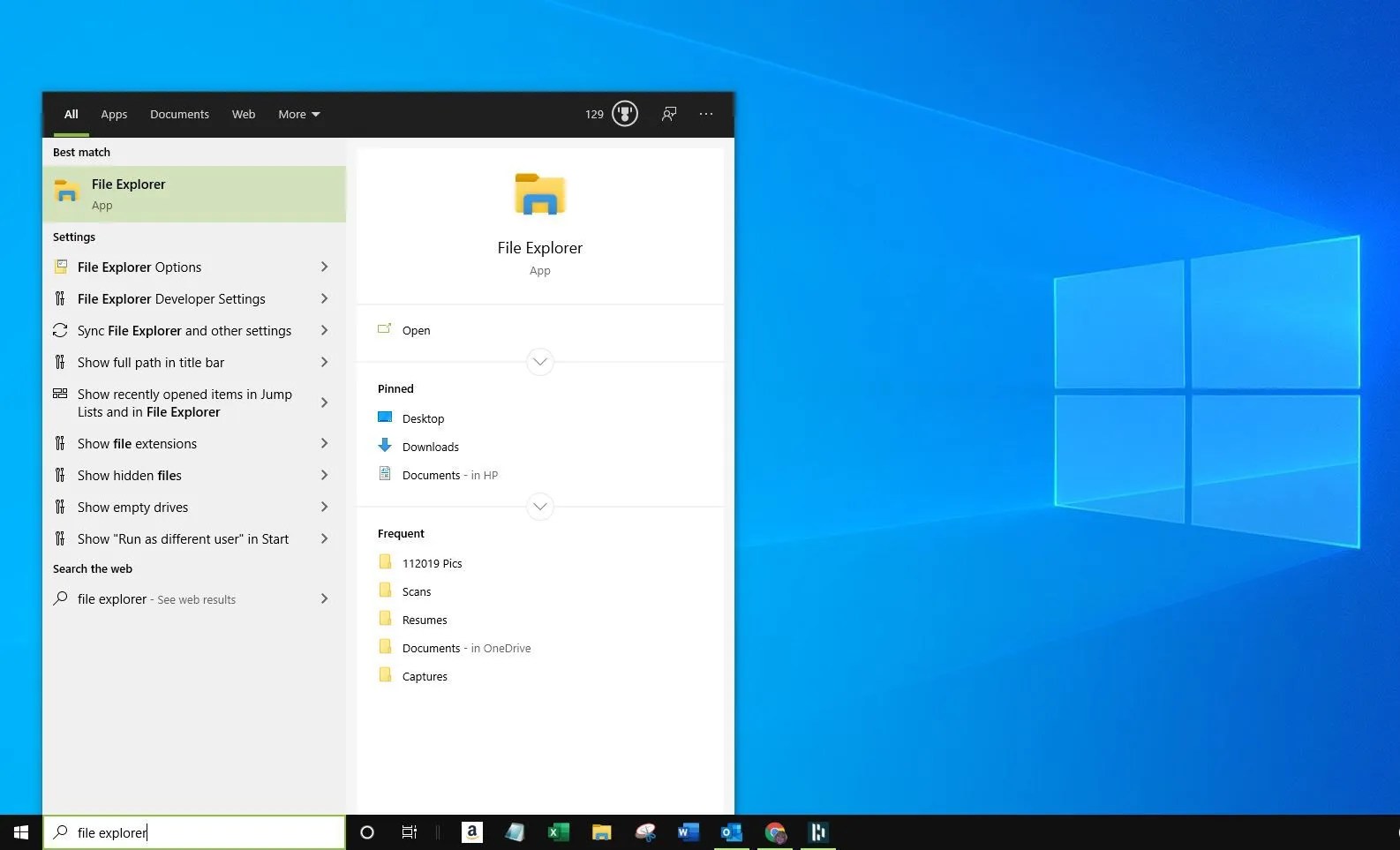Expand Sync File Explorer settings arrow
Viewport: 1400px width, 850px height.
point(324,330)
